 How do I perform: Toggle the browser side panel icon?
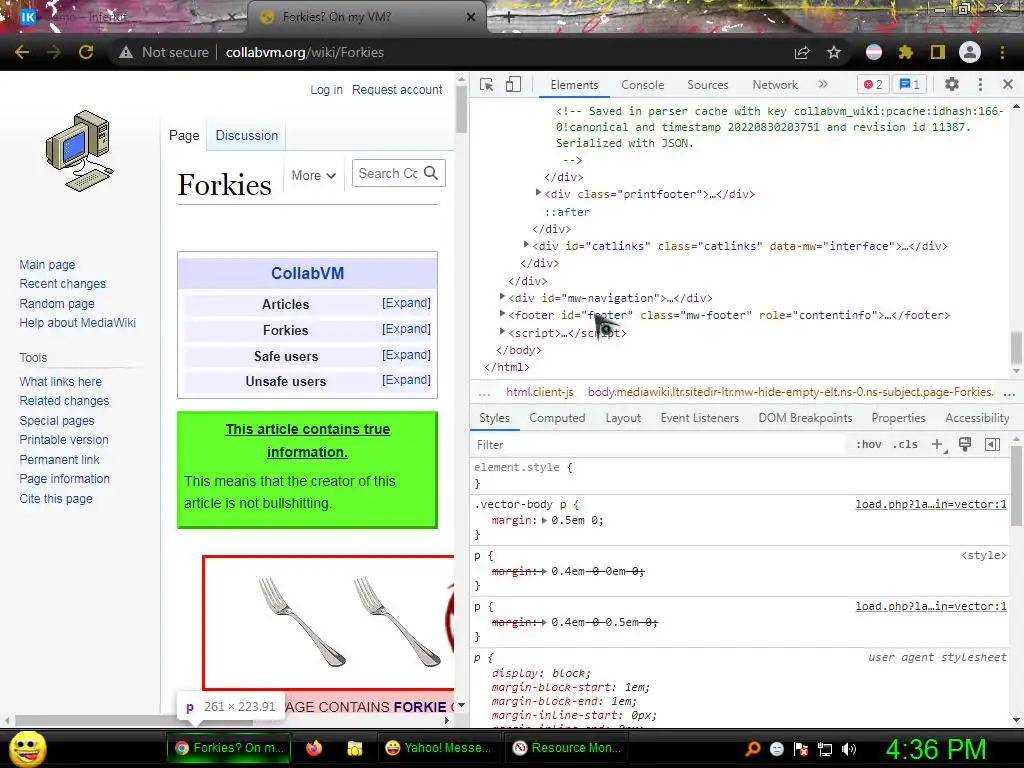point(938,52)
